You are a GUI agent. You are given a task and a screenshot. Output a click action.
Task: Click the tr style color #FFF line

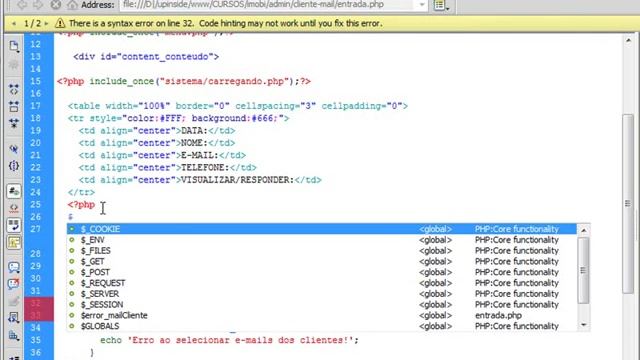(x=178, y=118)
